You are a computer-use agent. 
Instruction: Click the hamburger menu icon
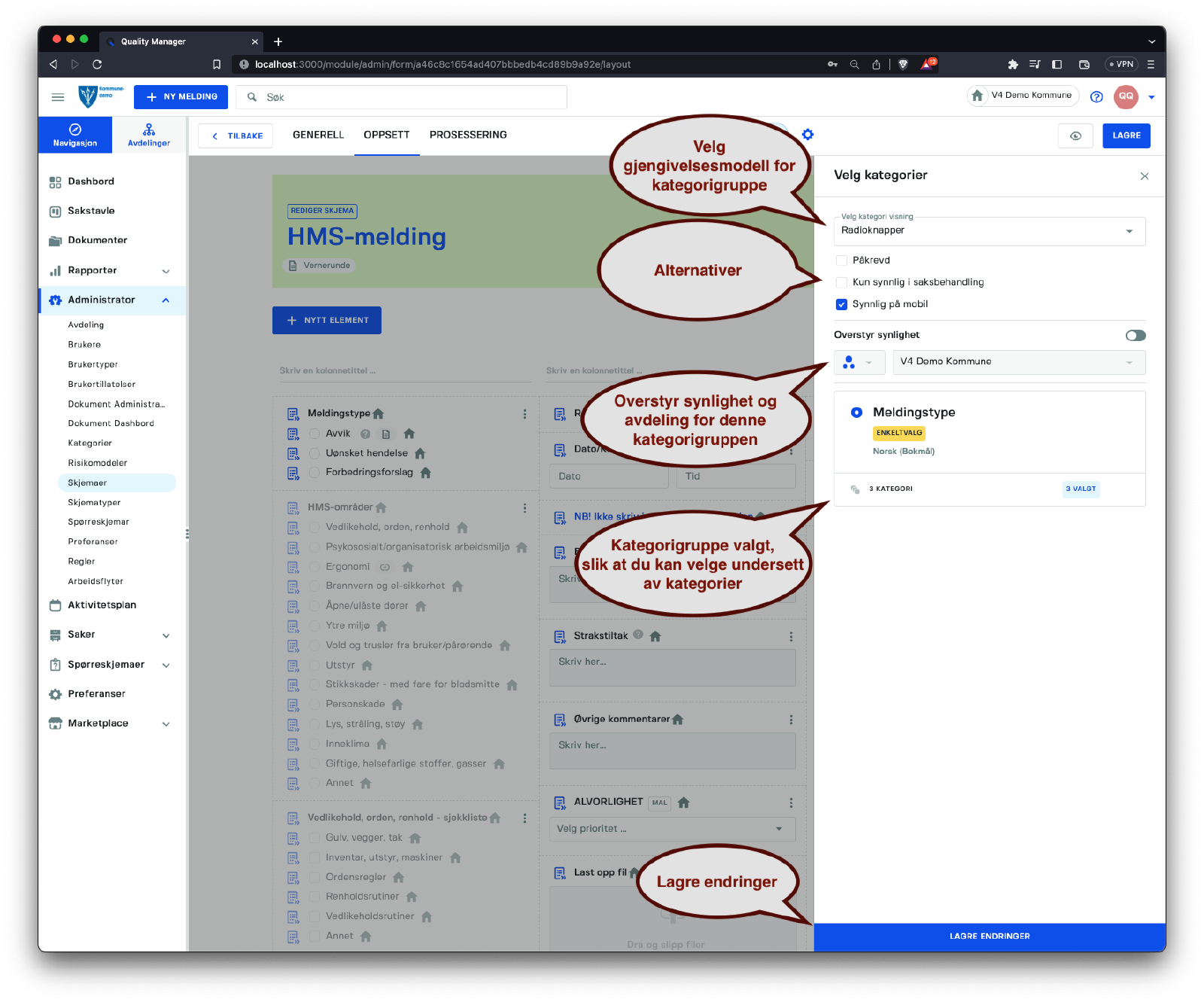click(58, 97)
